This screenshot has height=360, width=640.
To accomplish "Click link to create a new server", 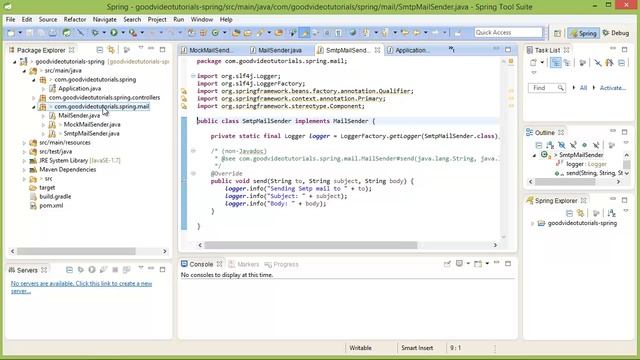I will click(x=81, y=287).
